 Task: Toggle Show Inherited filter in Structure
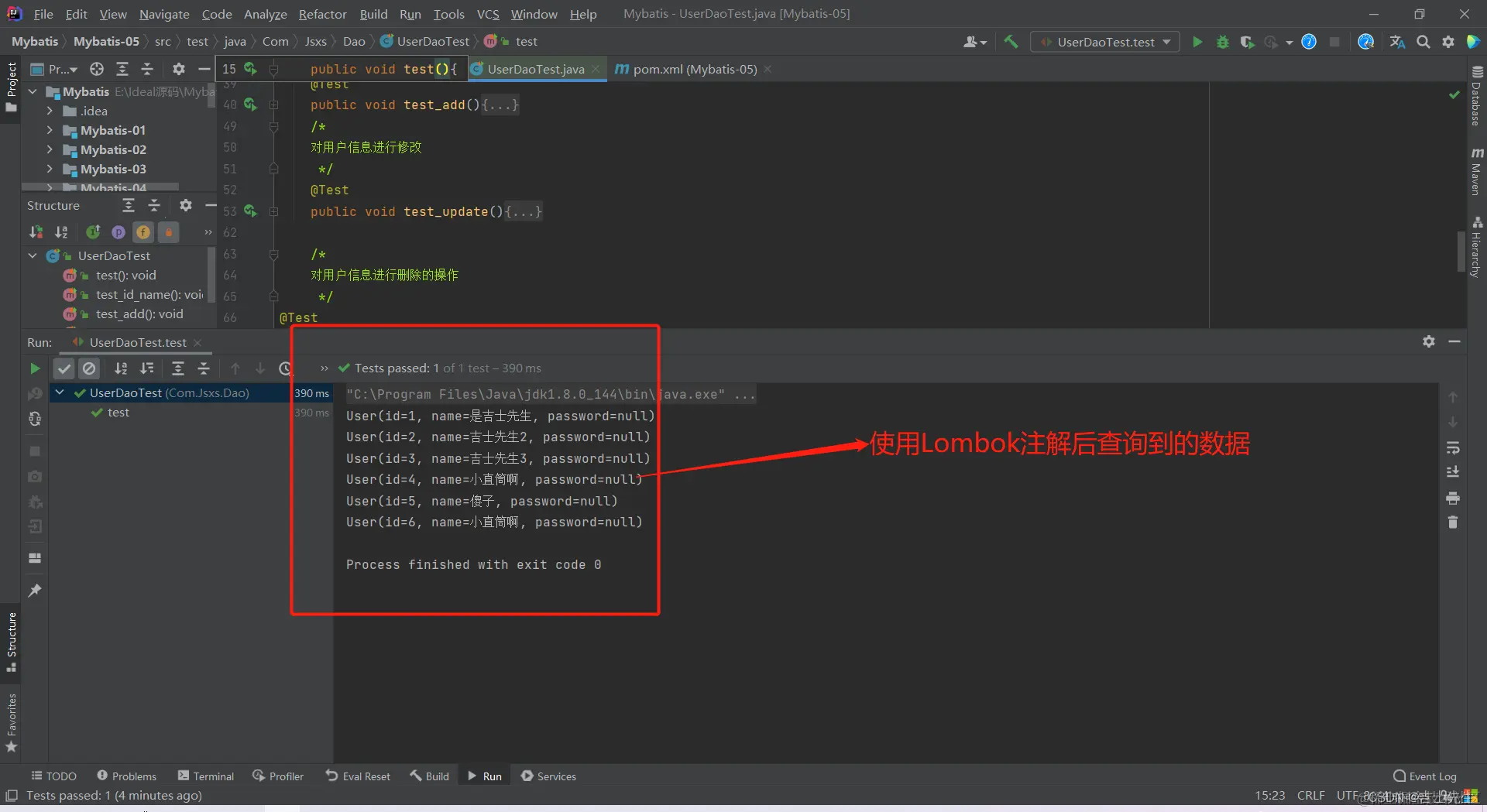coord(93,232)
